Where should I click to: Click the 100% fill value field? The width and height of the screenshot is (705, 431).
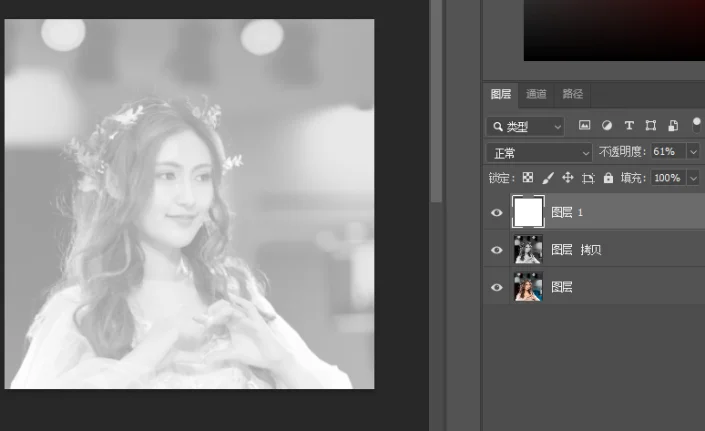[x=669, y=178]
